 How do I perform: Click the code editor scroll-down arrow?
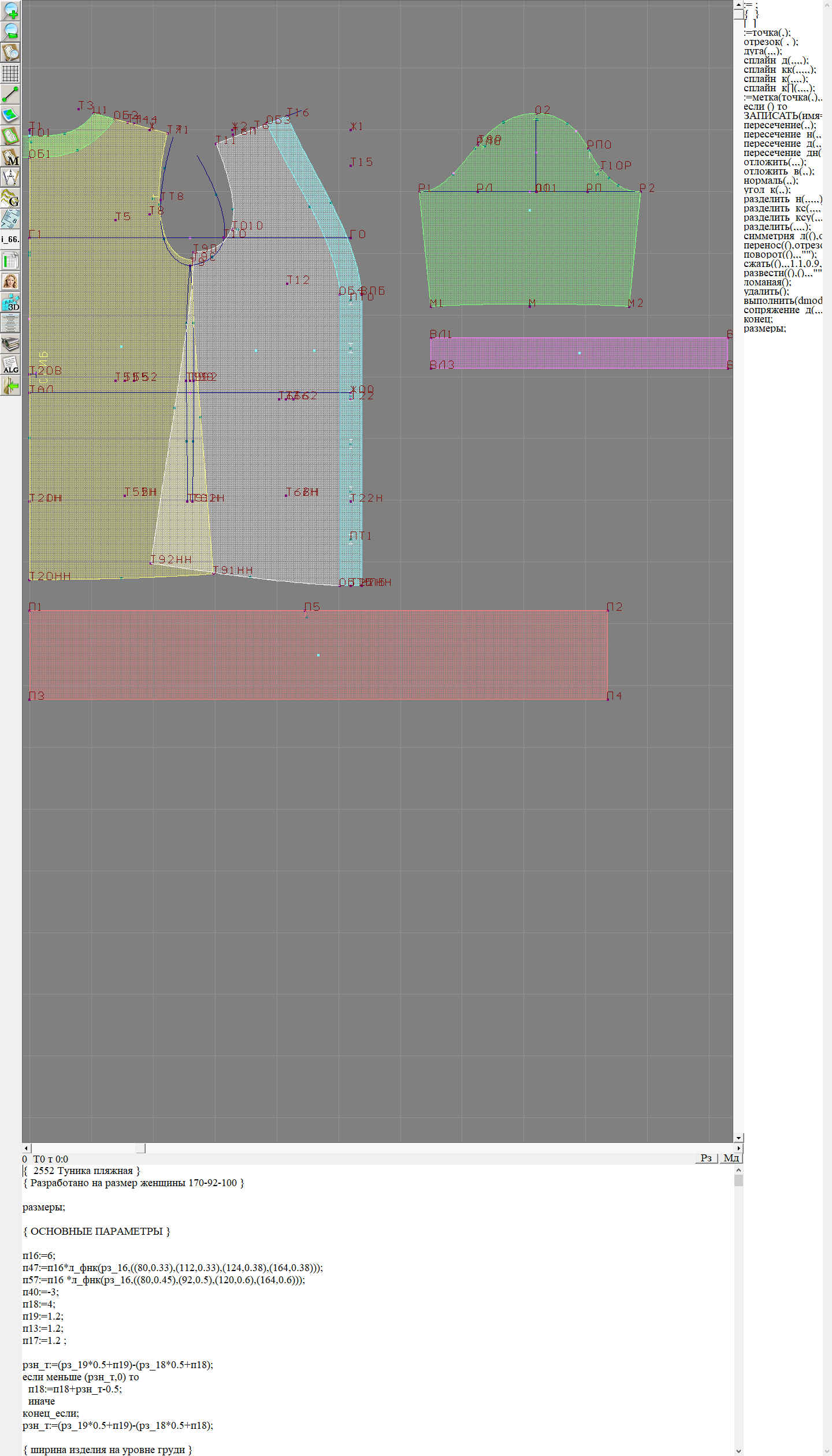tap(738, 1450)
